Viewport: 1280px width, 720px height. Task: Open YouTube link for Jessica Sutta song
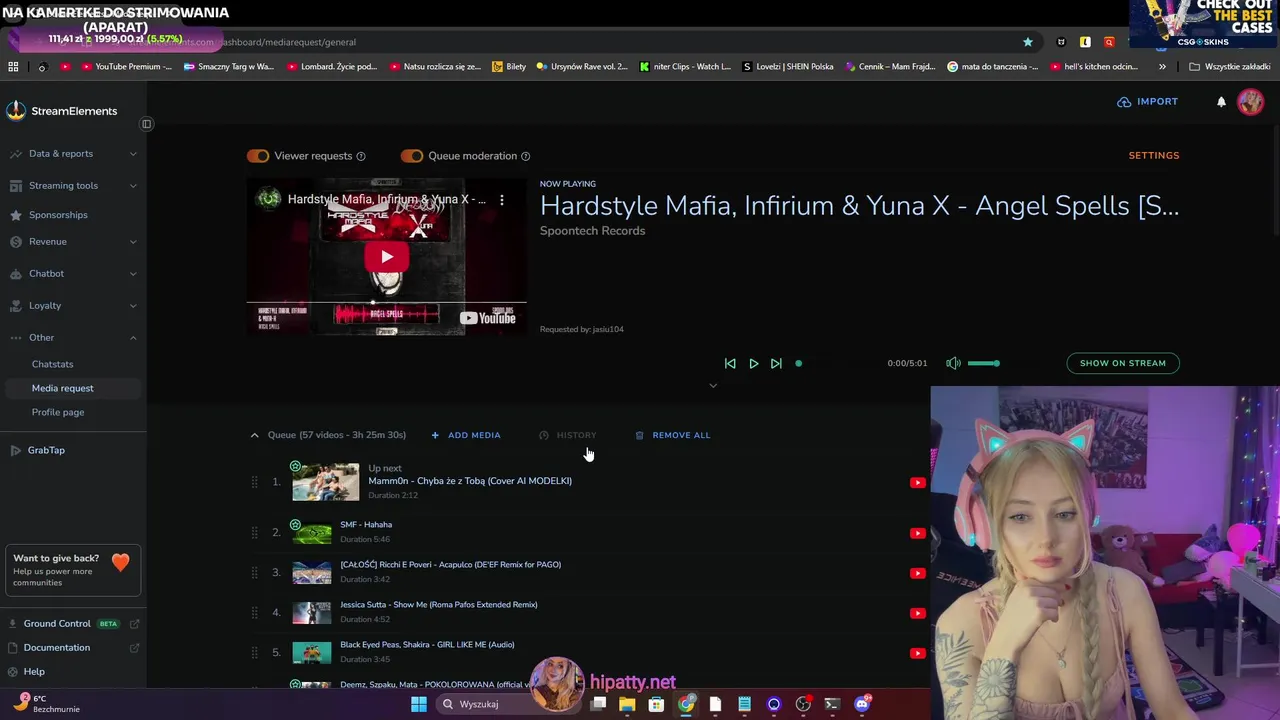pyautogui.click(x=917, y=613)
